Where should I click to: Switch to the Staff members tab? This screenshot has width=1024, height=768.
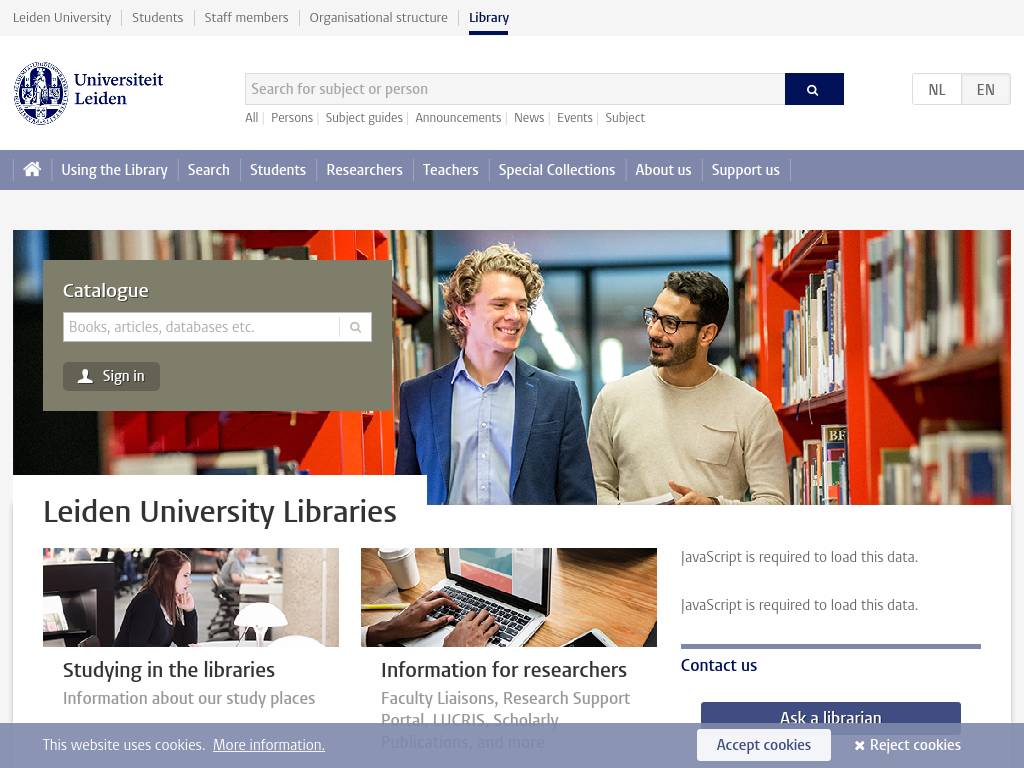tap(246, 18)
